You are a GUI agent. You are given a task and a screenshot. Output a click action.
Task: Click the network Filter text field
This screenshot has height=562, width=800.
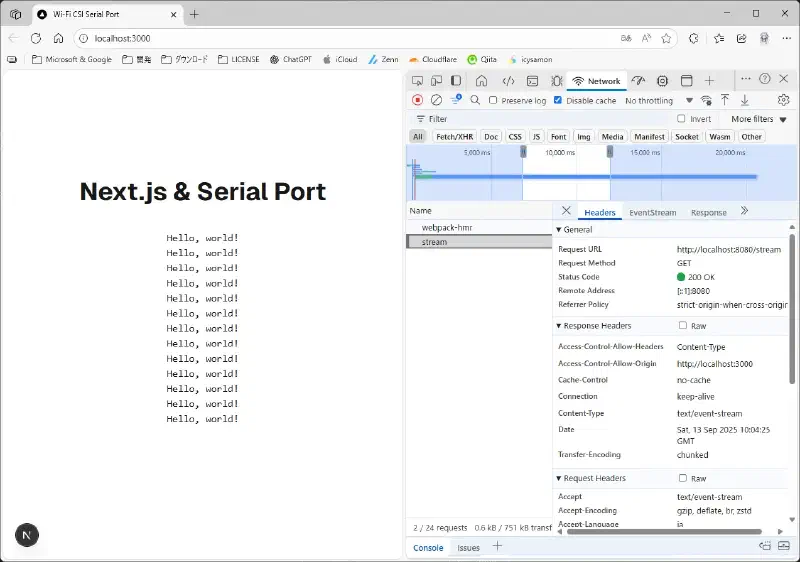(541, 119)
